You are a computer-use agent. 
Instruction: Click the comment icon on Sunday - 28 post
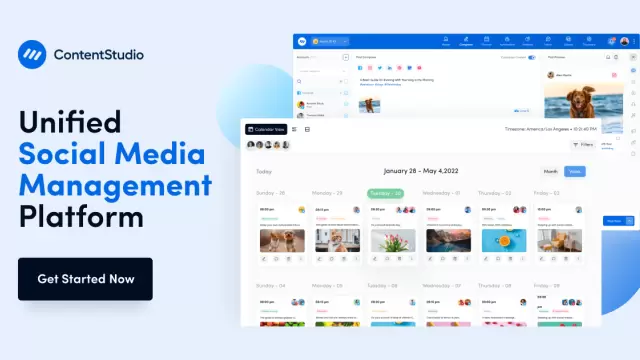click(x=276, y=259)
